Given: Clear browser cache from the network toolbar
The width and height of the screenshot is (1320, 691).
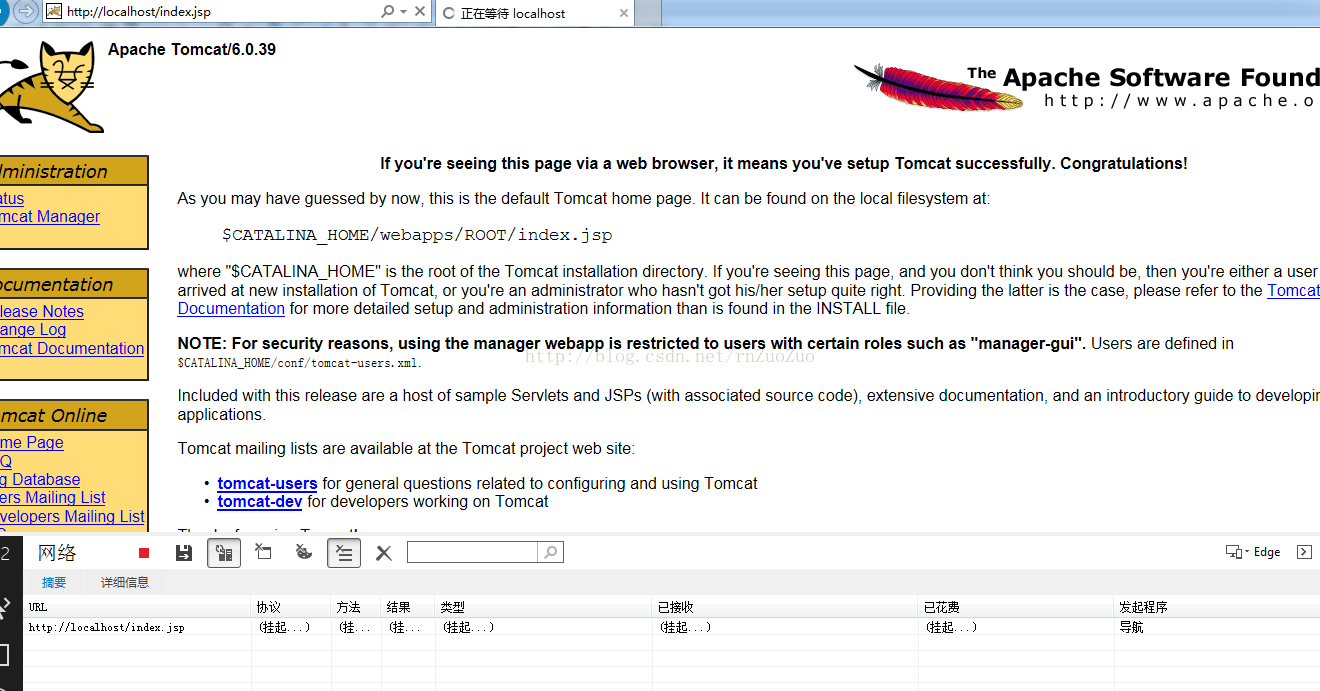Looking at the screenshot, I should coord(264,552).
